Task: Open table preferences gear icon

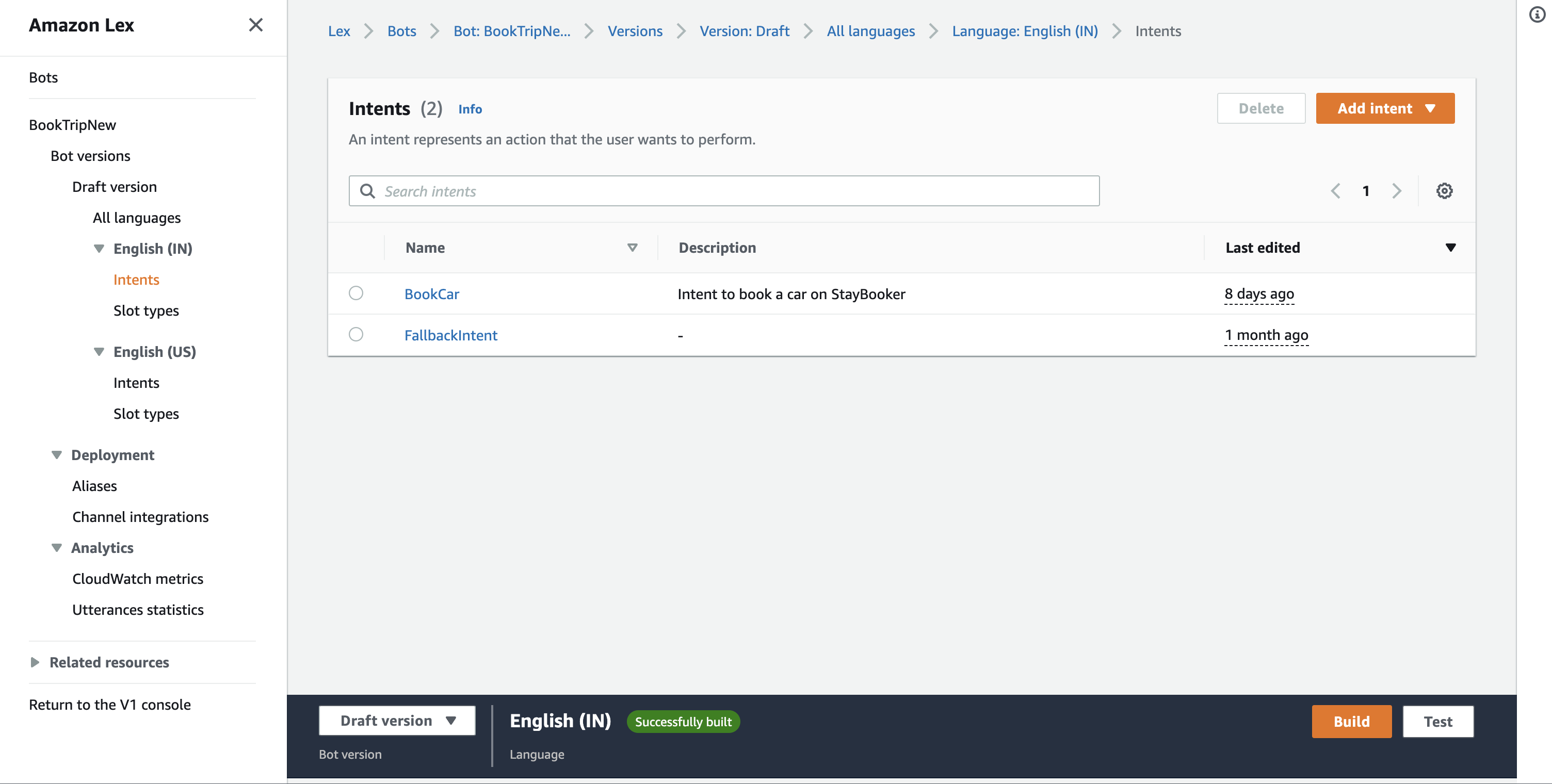Action: 1444,191
